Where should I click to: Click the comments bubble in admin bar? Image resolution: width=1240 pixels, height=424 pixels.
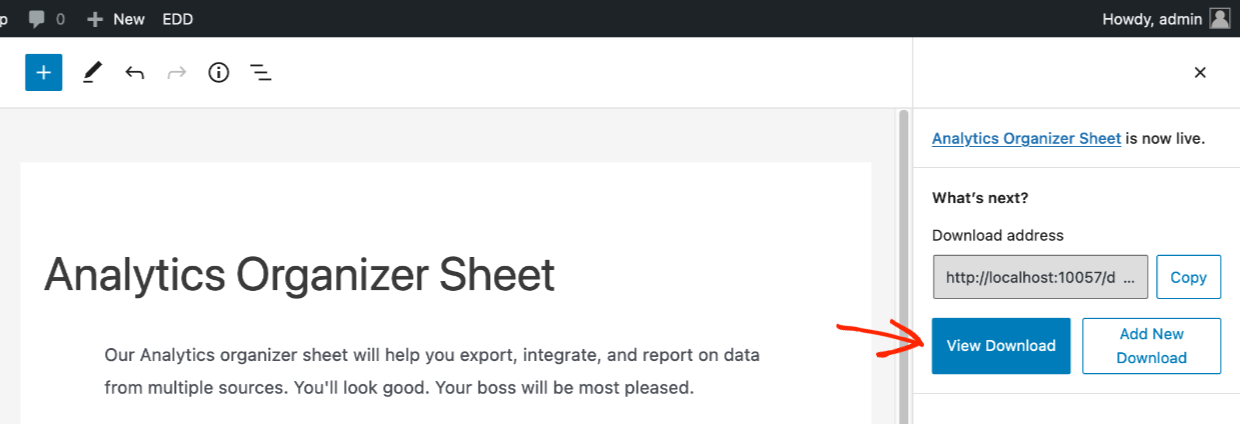point(47,19)
